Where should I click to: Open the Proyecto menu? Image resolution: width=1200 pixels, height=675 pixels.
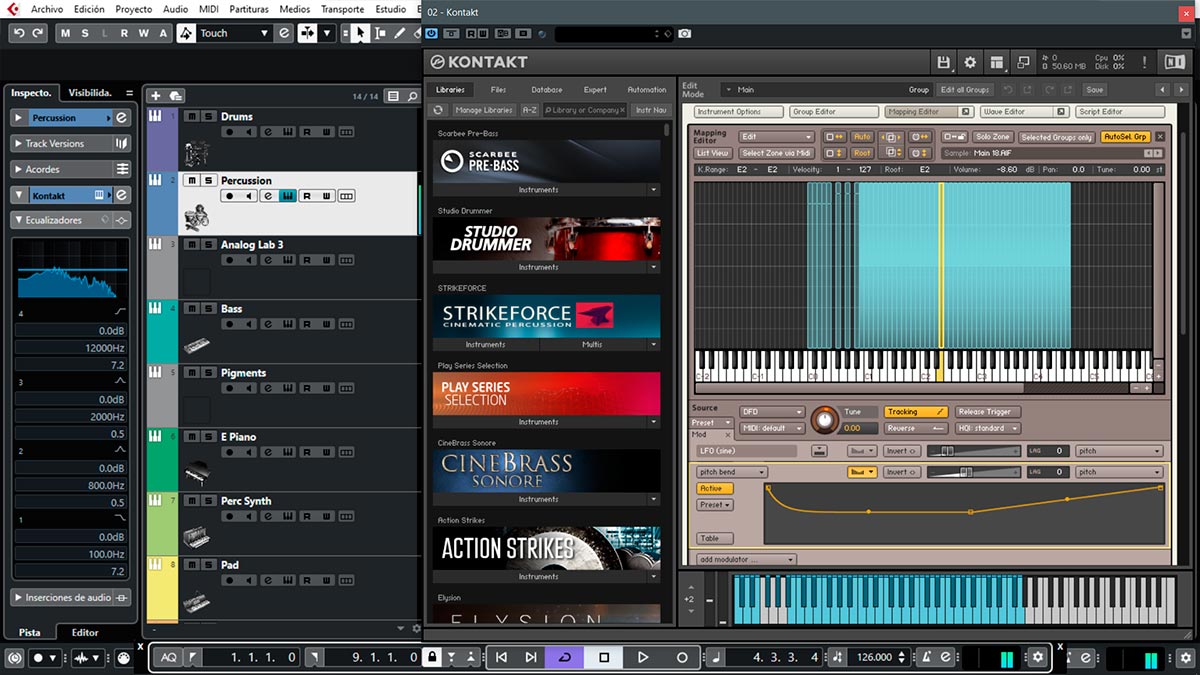click(x=133, y=9)
